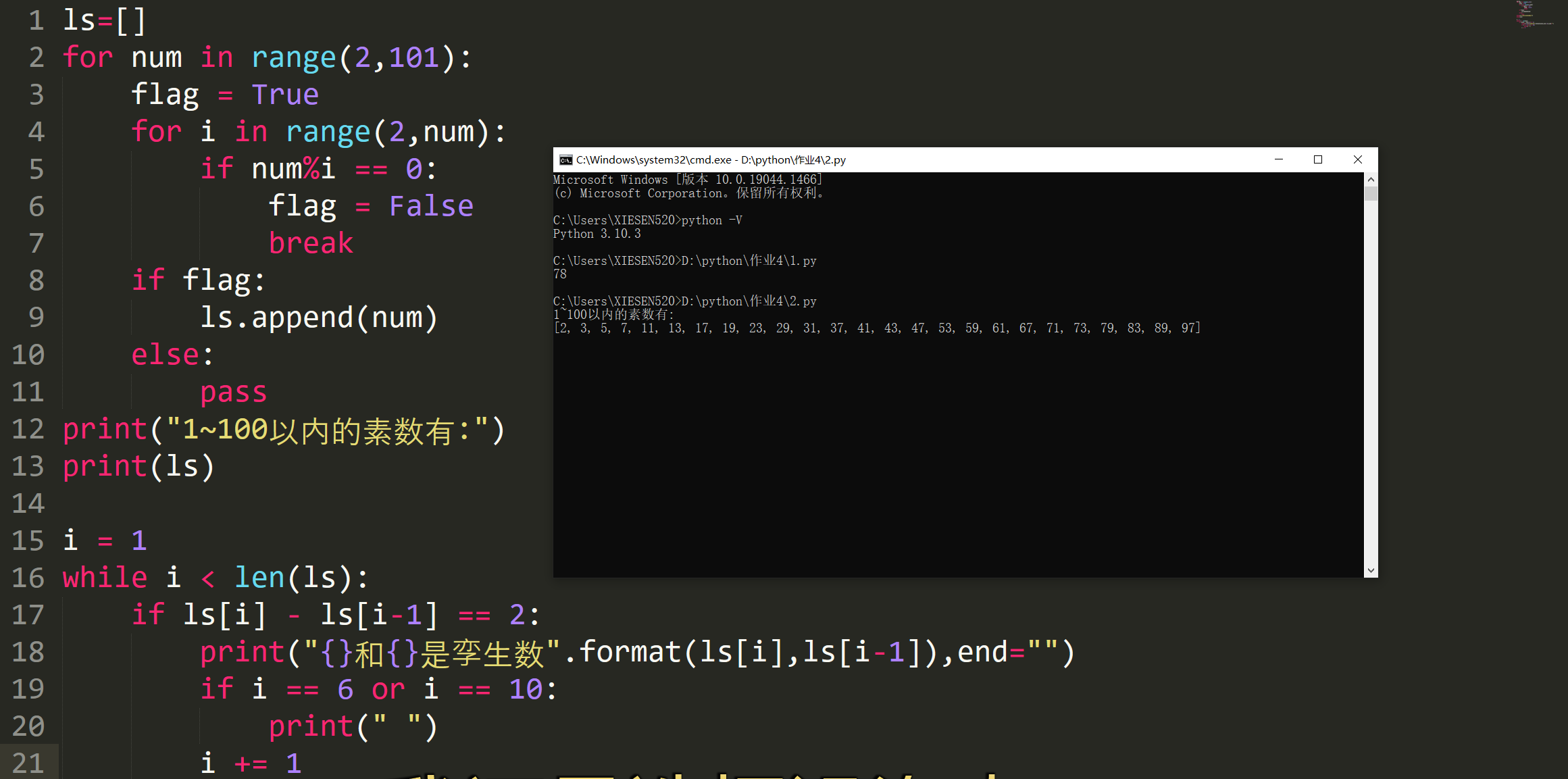Click the 'pass' statement on line 11

[234, 391]
